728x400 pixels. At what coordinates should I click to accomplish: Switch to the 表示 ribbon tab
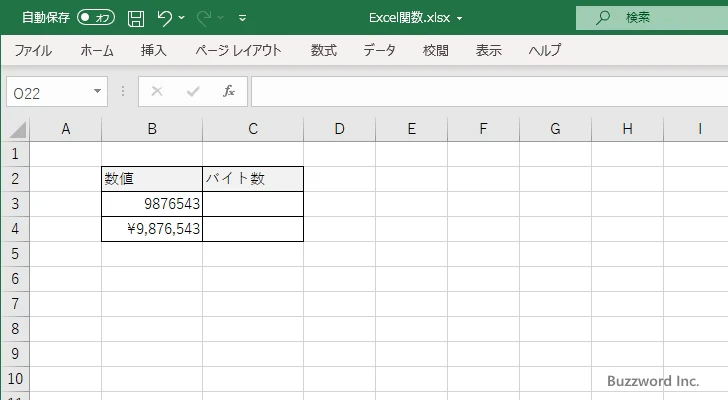[488, 50]
